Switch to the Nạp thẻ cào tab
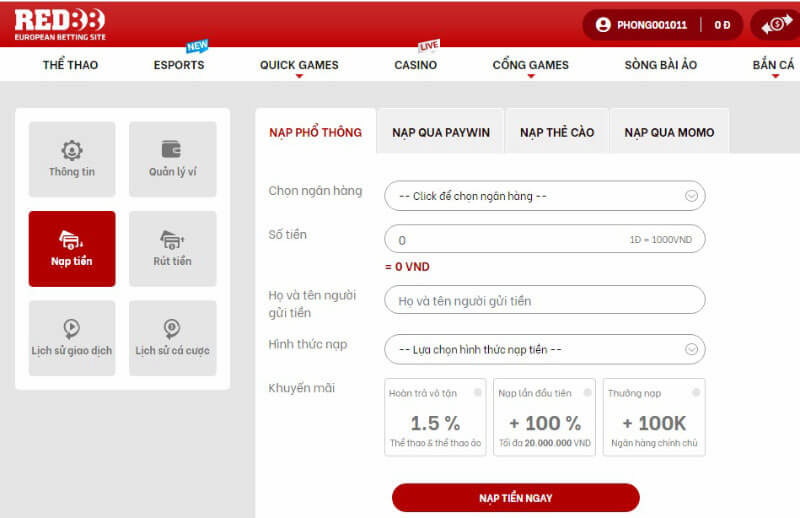 [557, 132]
